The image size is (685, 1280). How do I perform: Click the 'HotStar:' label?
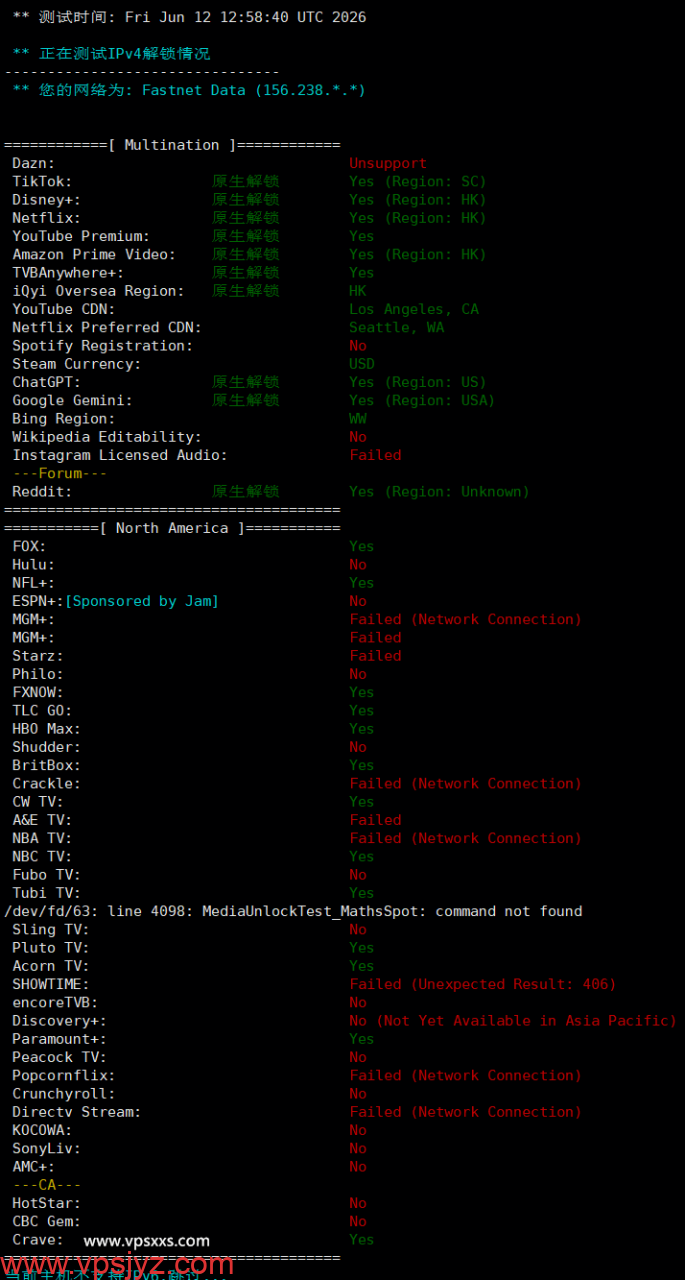click(46, 1203)
